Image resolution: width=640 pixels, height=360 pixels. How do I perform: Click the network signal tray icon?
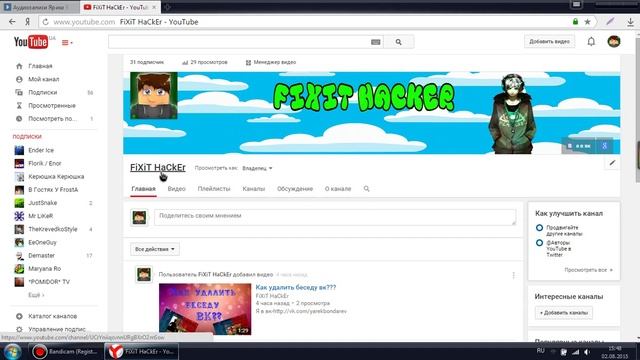tap(576, 352)
